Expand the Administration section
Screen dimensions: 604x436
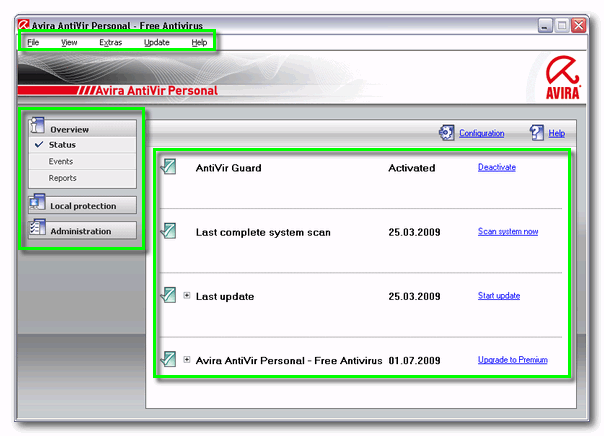[x=82, y=230]
